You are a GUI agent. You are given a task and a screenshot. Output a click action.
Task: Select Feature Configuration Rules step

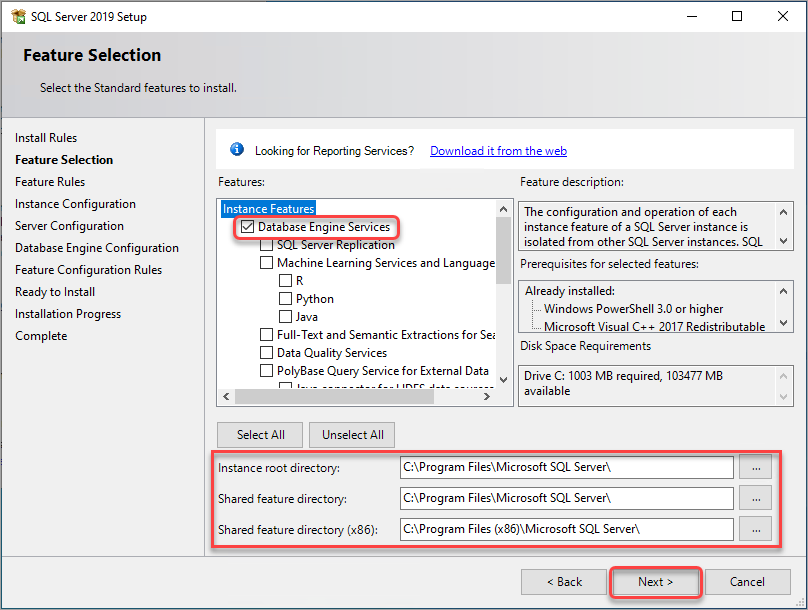pos(89,270)
